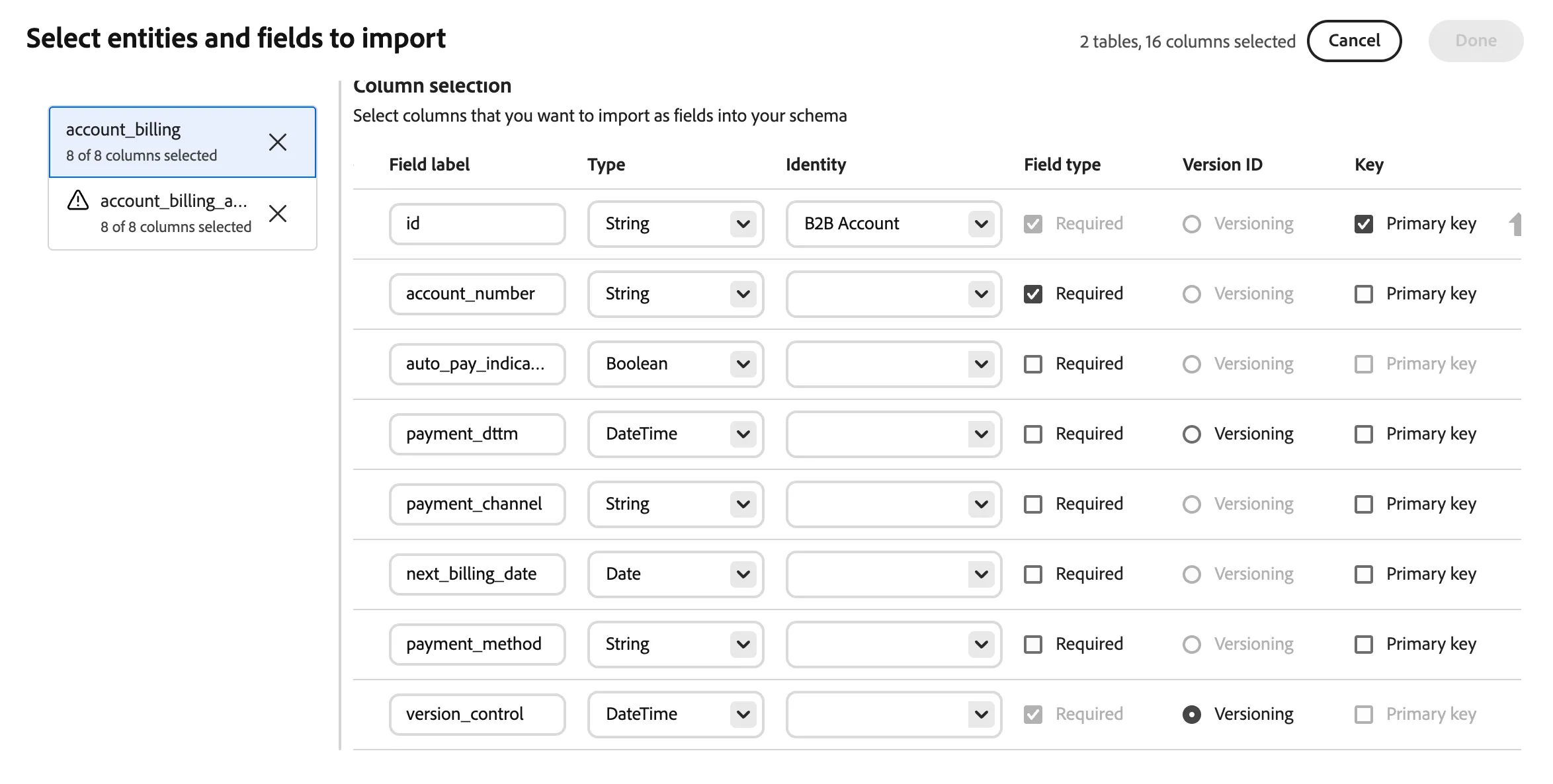Check Primary key for payment_channel
1553x784 pixels.
(x=1364, y=504)
